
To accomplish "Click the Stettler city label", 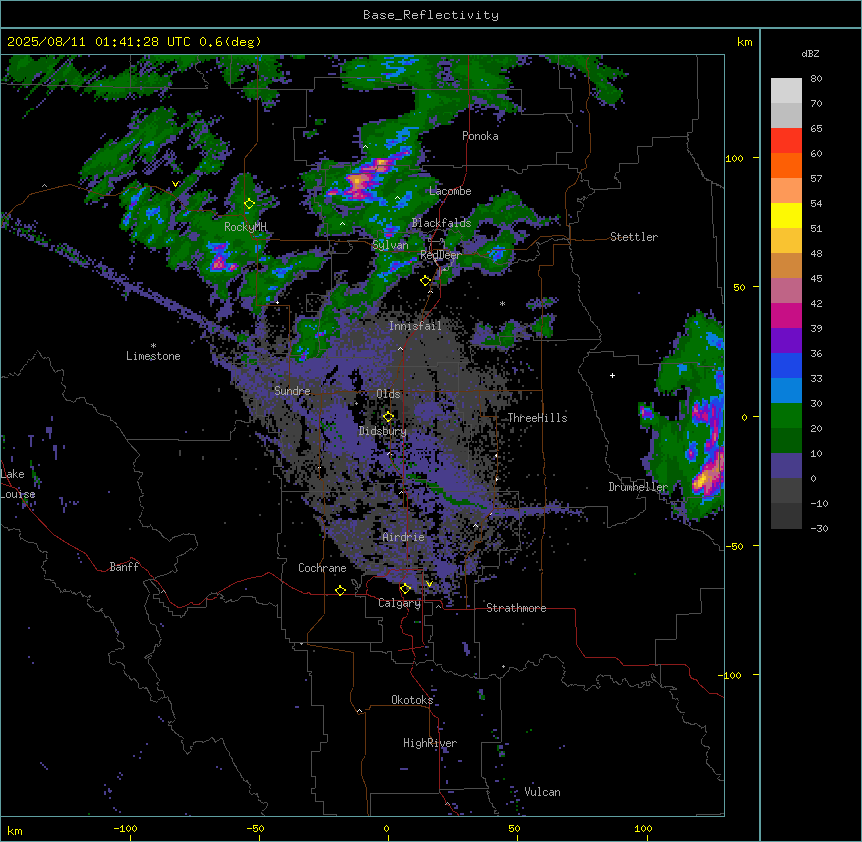I will [633, 237].
